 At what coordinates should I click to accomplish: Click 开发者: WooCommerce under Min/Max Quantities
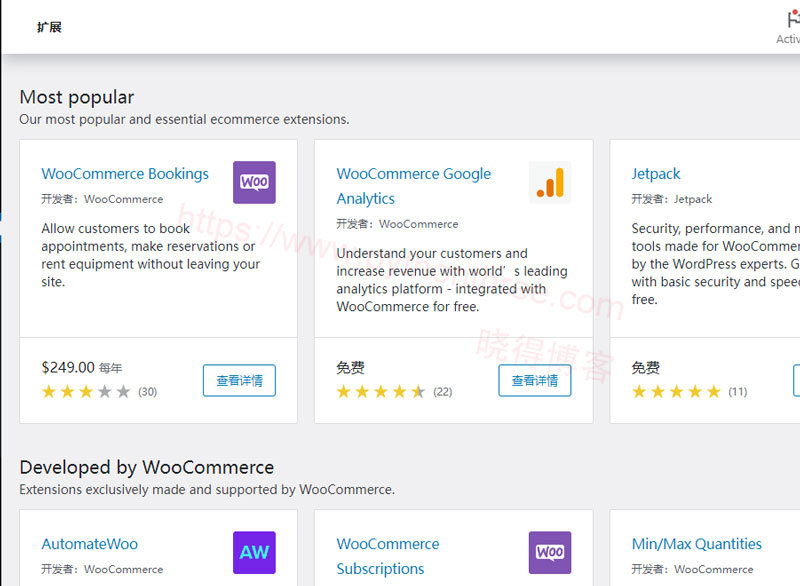[x=692, y=569]
